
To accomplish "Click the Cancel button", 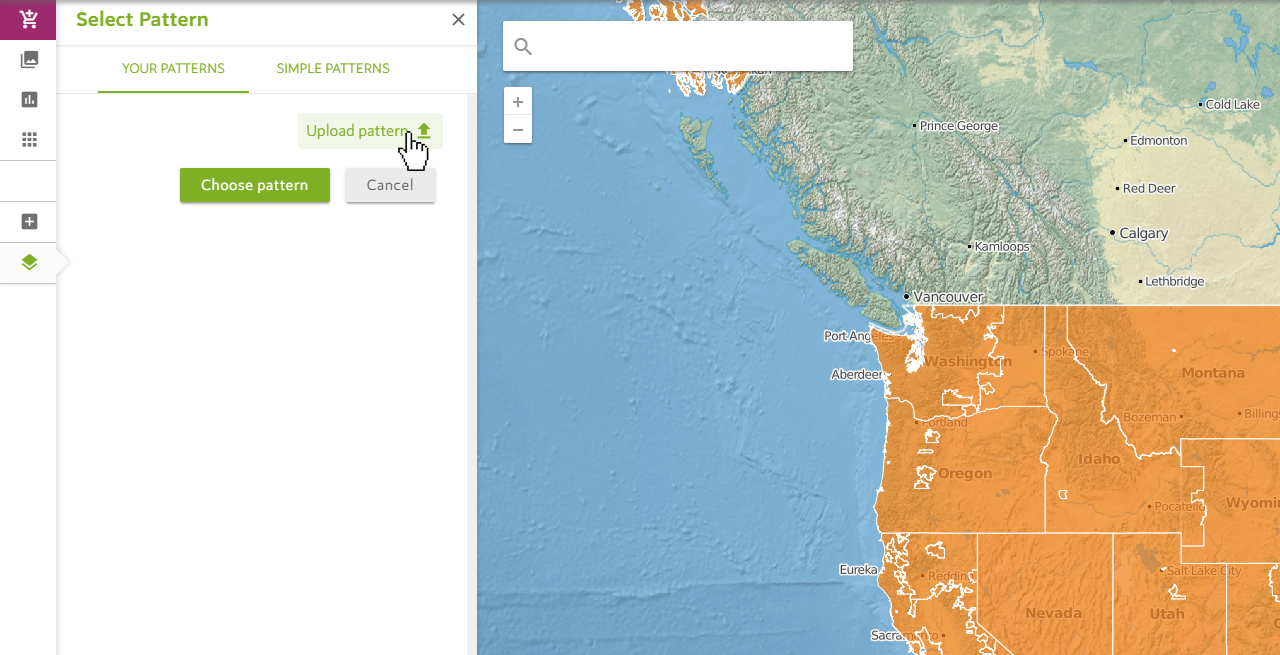I will (390, 185).
